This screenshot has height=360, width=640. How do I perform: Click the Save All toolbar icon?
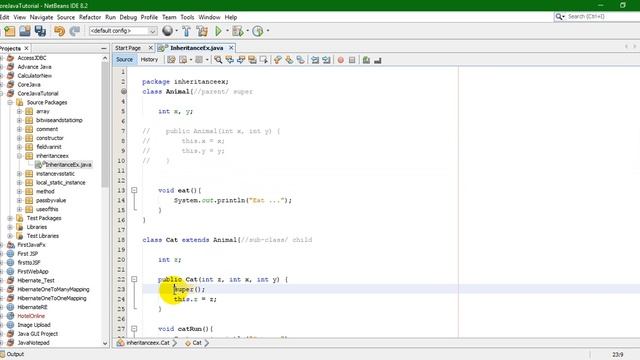click(40, 31)
